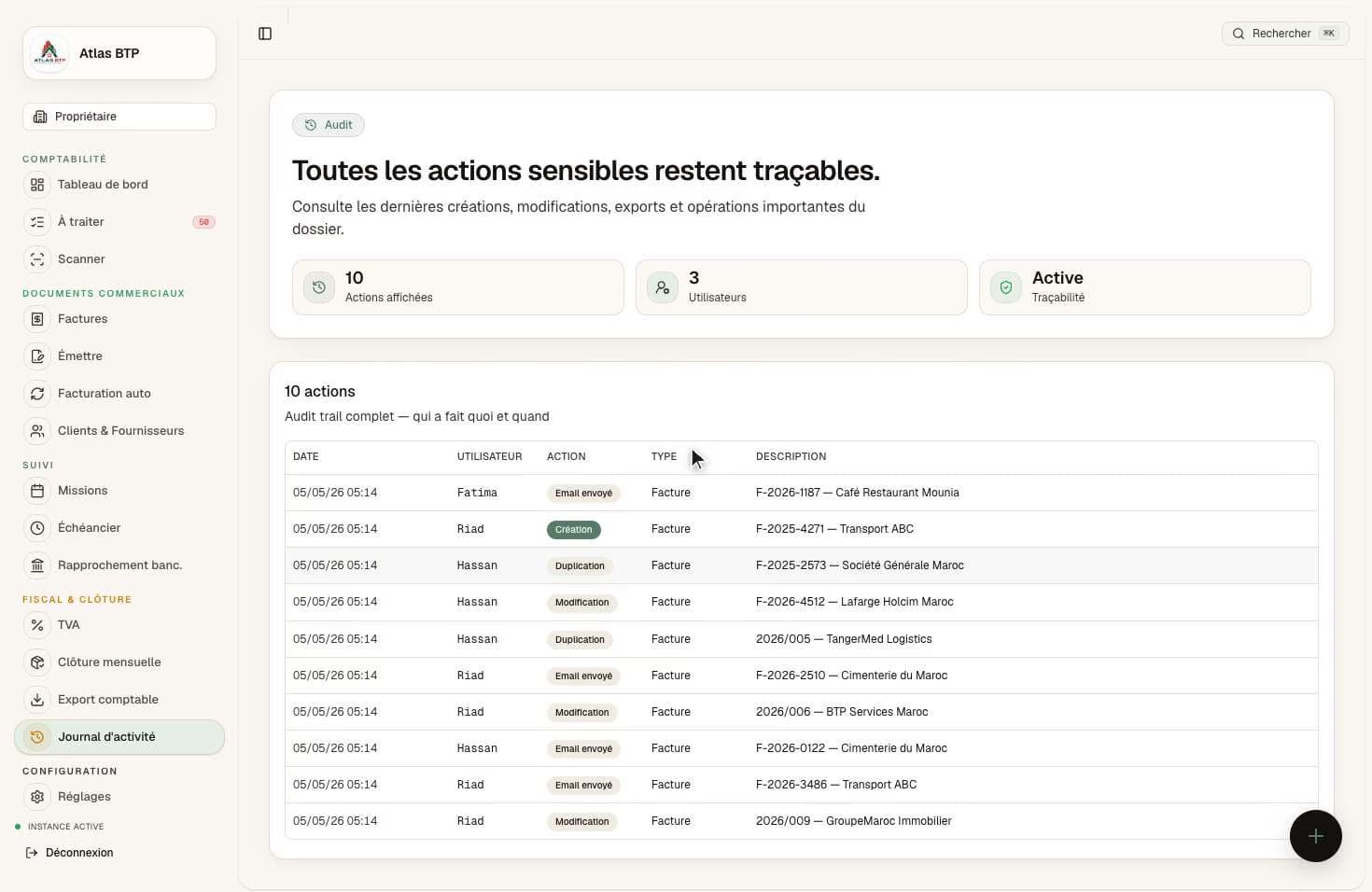Click Duplication badge in TangerMed Logistics row
1372x892 pixels.
coord(580,640)
